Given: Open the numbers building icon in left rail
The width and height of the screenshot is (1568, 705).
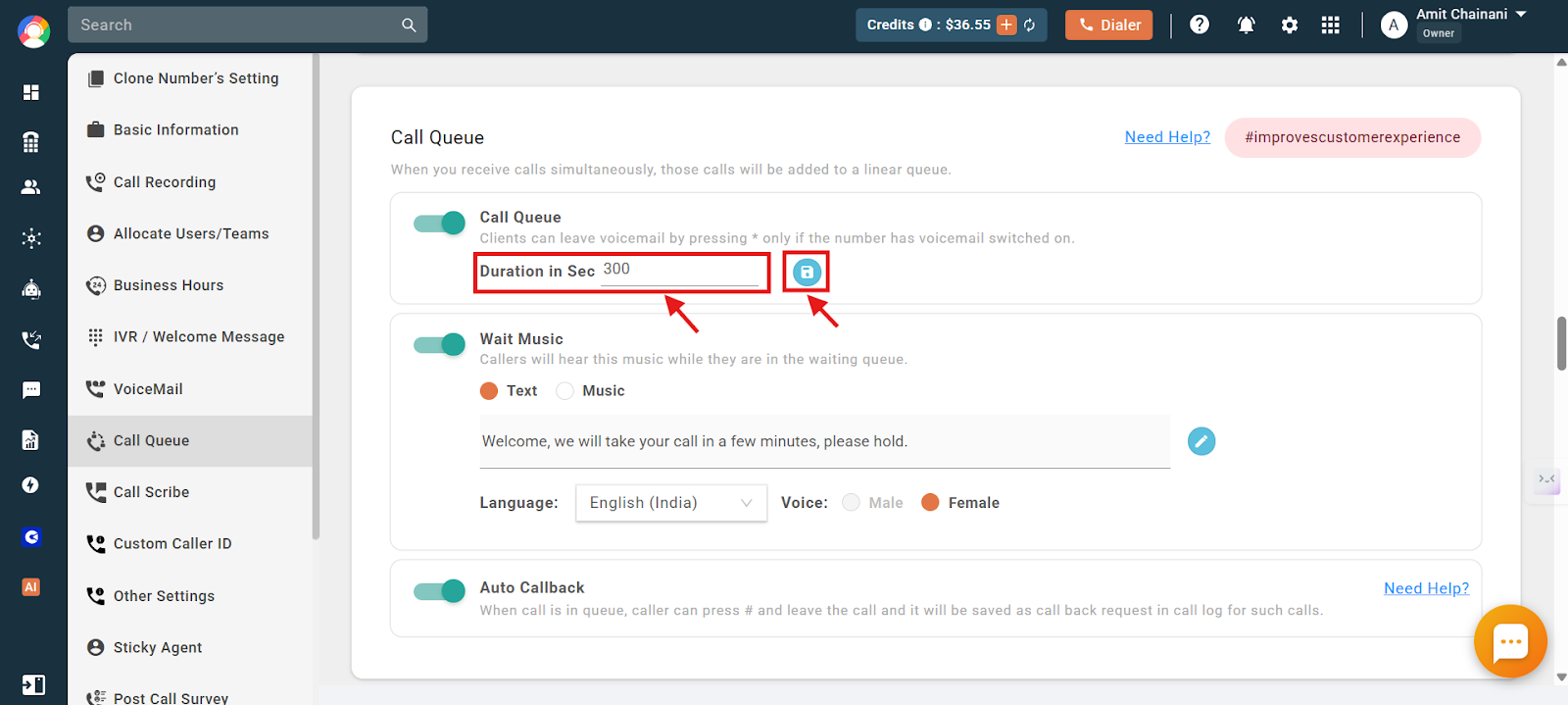Looking at the screenshot, I should (x=31, y=142).
